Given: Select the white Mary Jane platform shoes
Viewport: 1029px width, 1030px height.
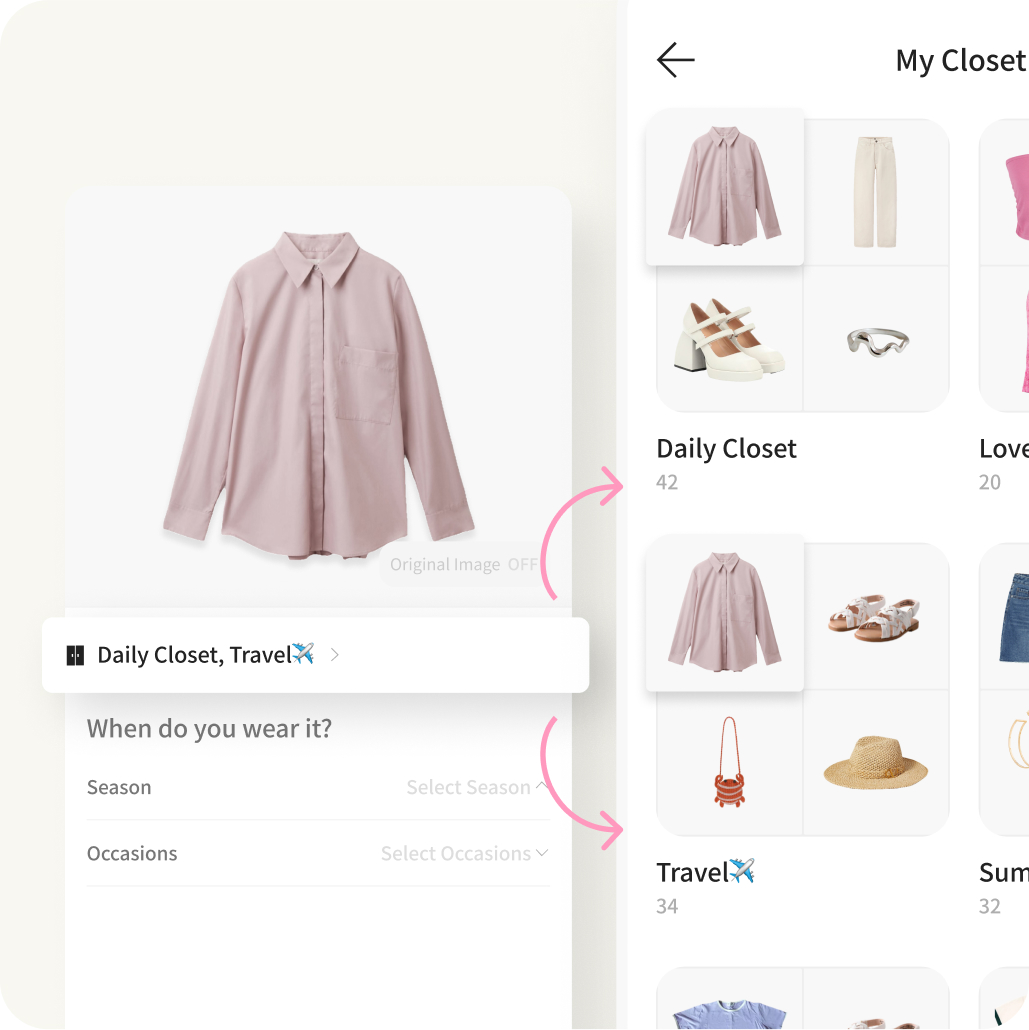Looking at the screenshot, I should pos(729,339).
